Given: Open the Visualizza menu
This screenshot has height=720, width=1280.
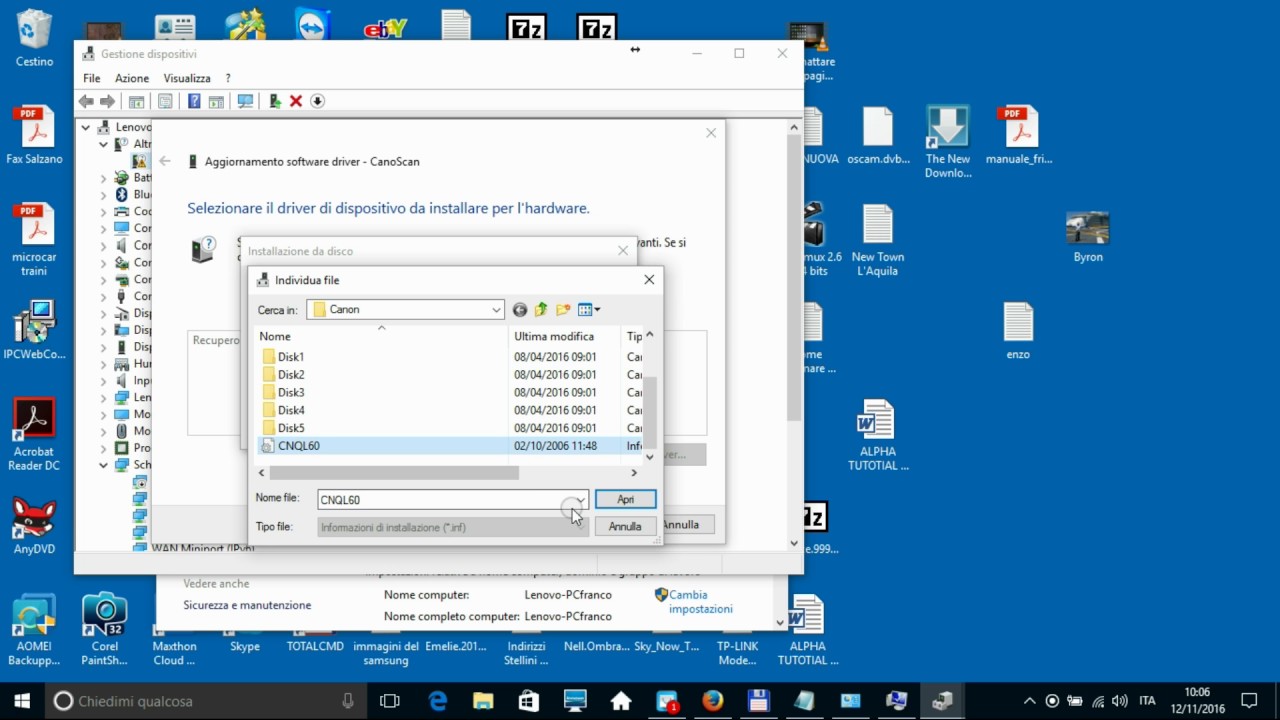Looking at the screenshot, I should coord(187,78).
